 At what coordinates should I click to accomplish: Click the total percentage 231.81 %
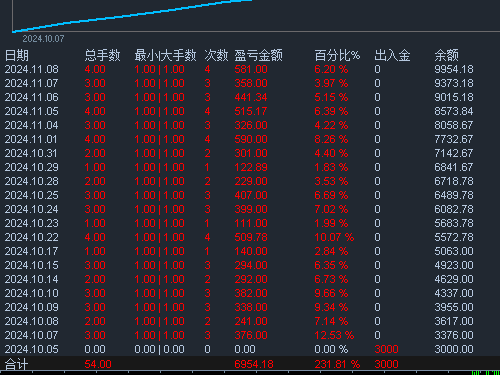point(337,364)
